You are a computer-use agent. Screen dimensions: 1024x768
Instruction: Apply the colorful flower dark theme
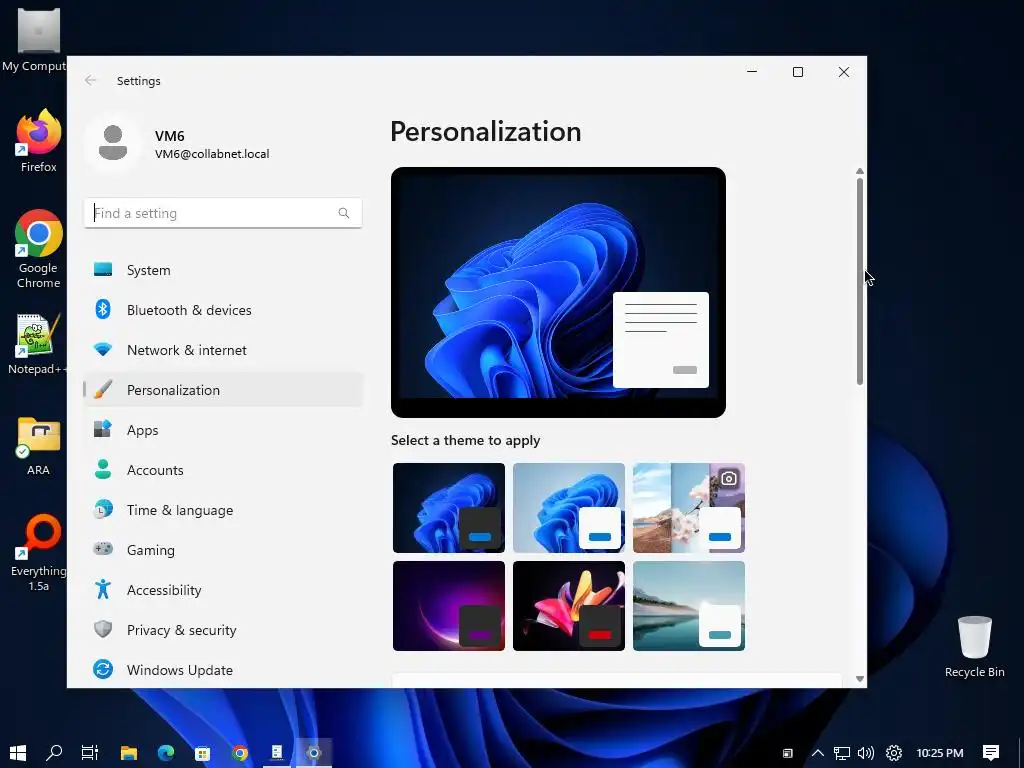569,605
